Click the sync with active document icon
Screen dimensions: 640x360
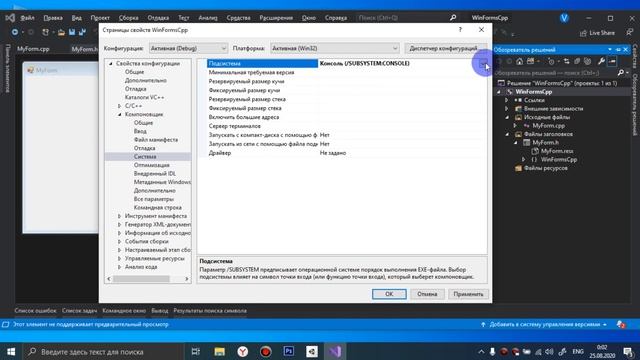tap(567, 61)
